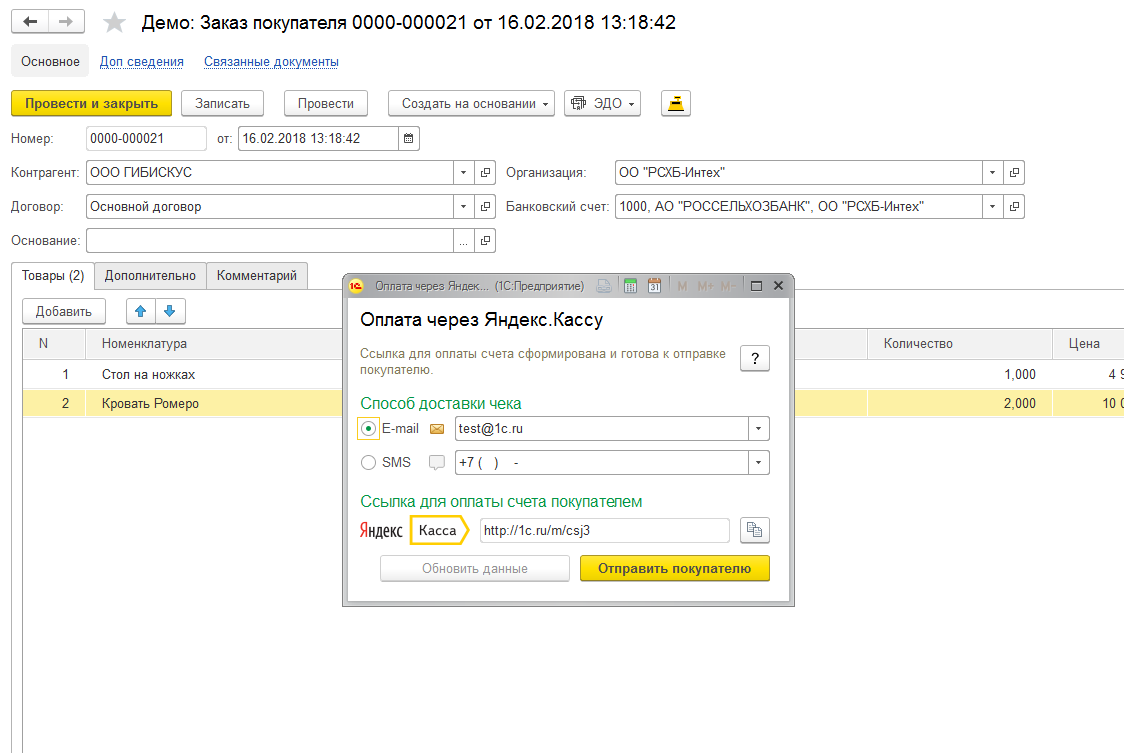
Task: Go back with the left arrow button
Action: (30, 22)
